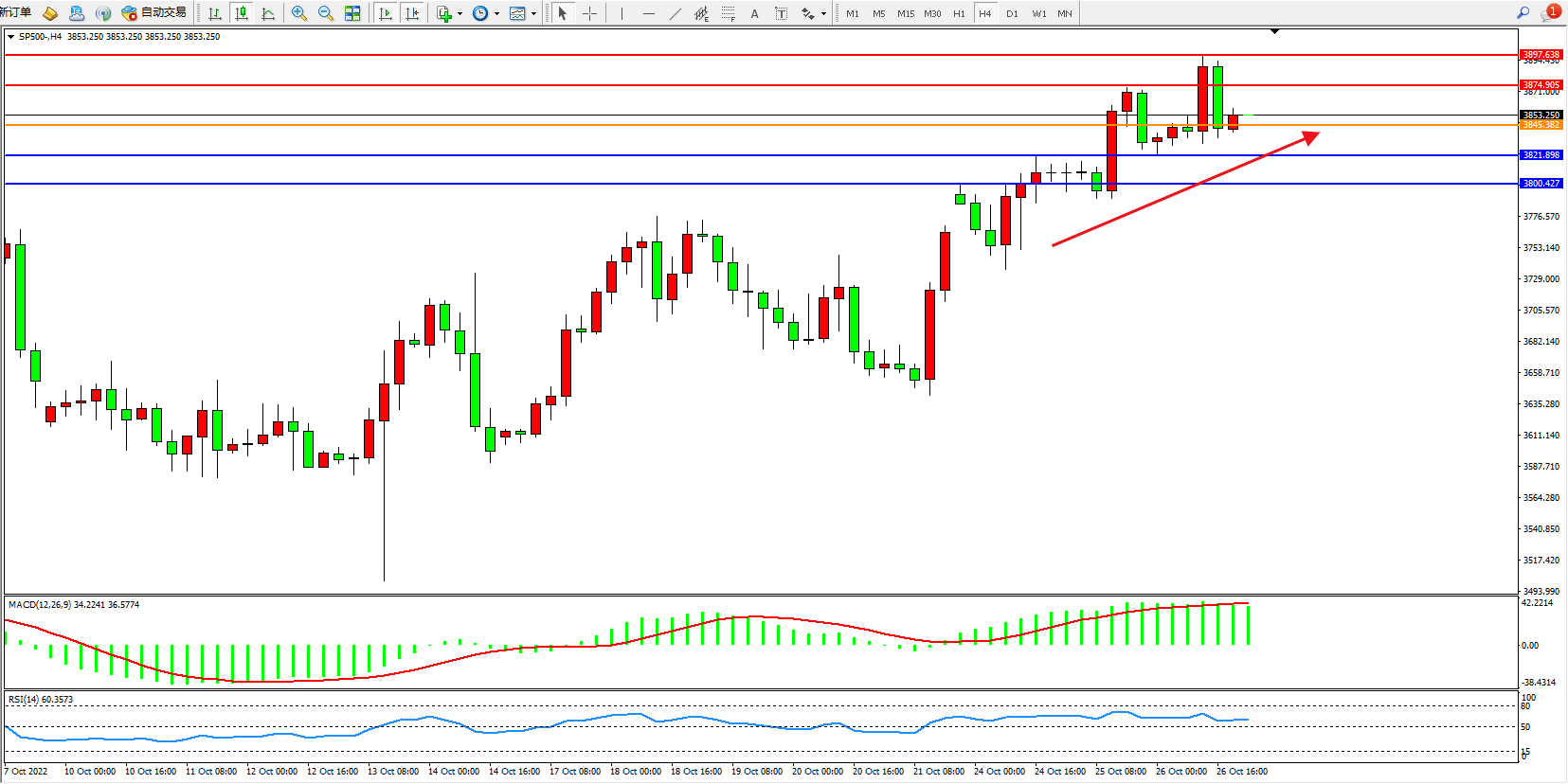
Task: Switch to the M15 timeframe
Action: click(906, 13)
